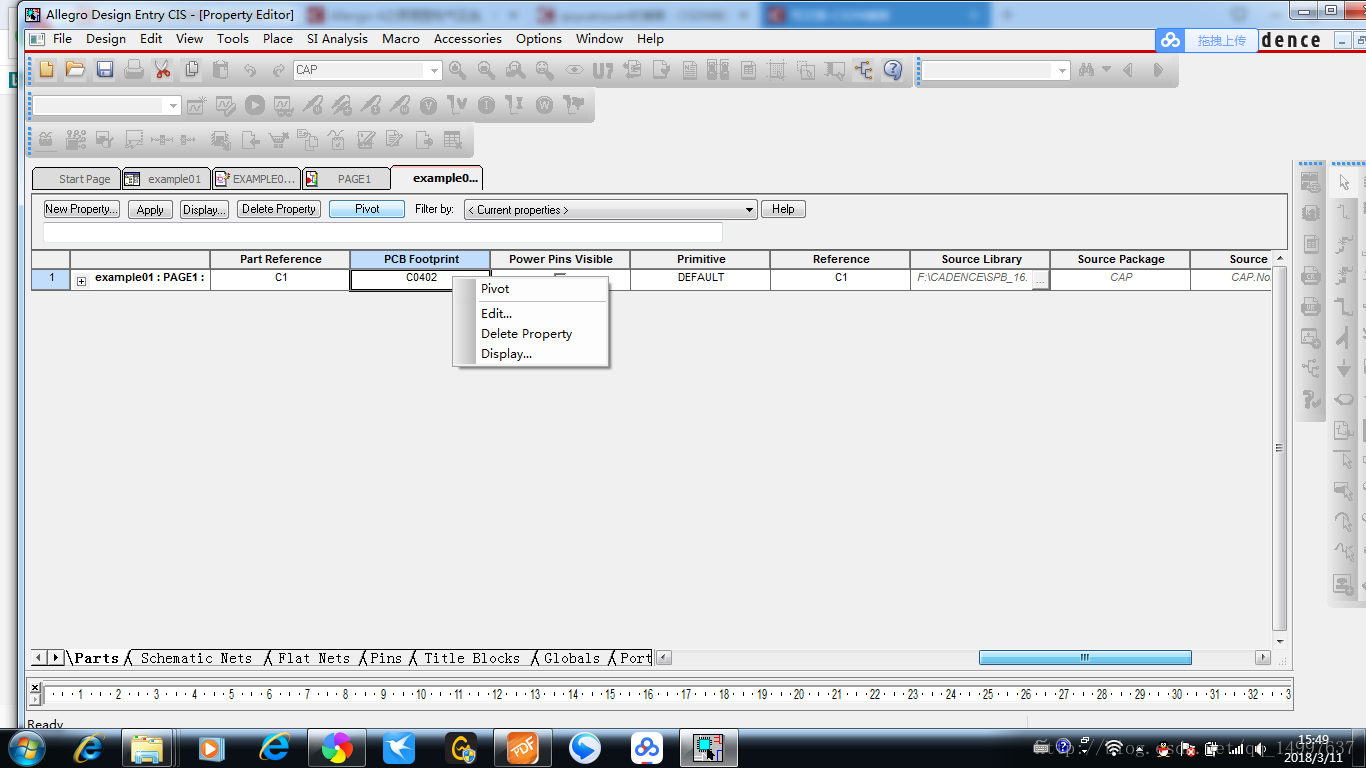Open the Accessories menu
Screen dimensions: 1366x768
[467, 39]
